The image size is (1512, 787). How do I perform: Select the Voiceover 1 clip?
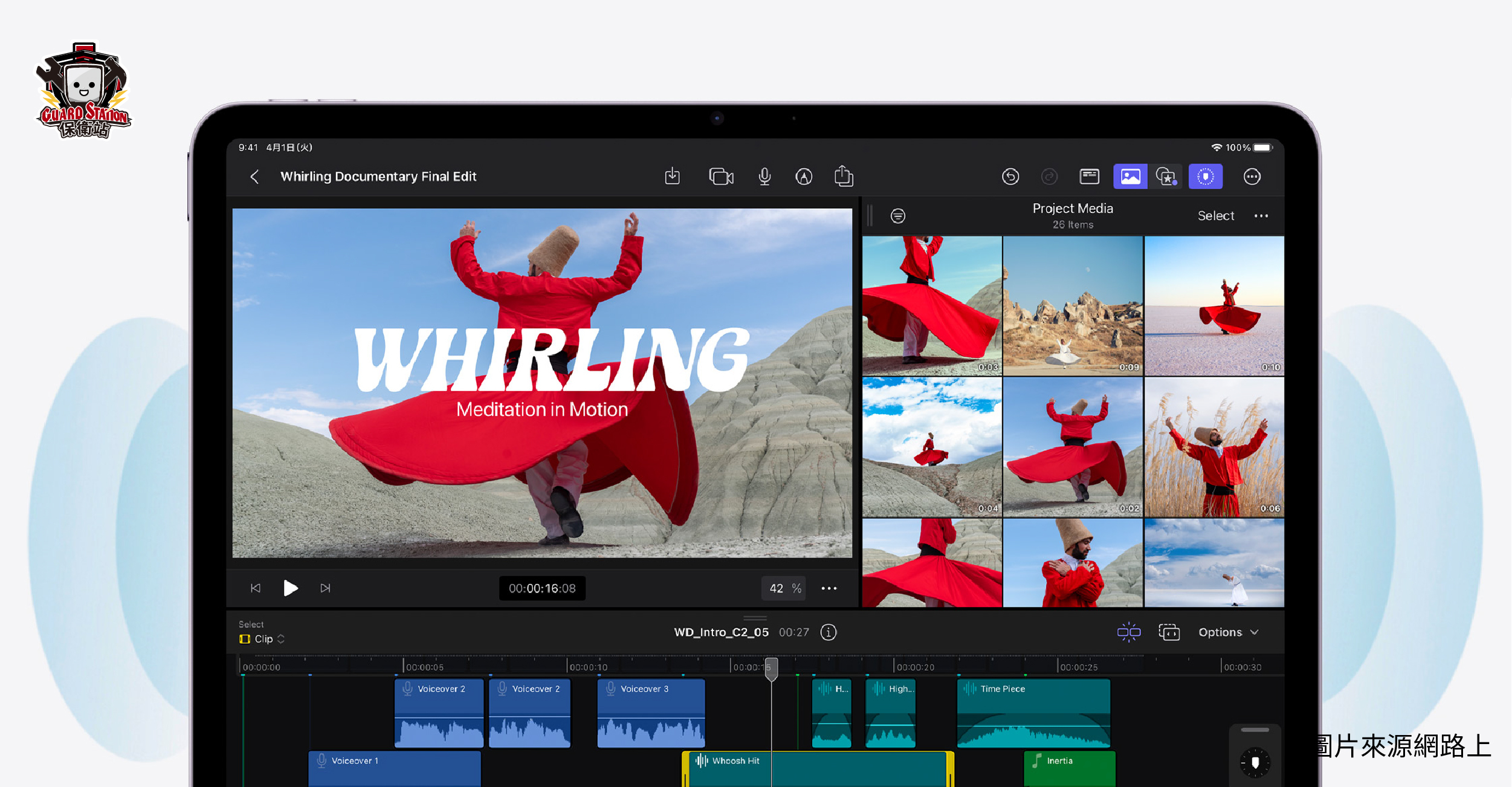(395, 768)
